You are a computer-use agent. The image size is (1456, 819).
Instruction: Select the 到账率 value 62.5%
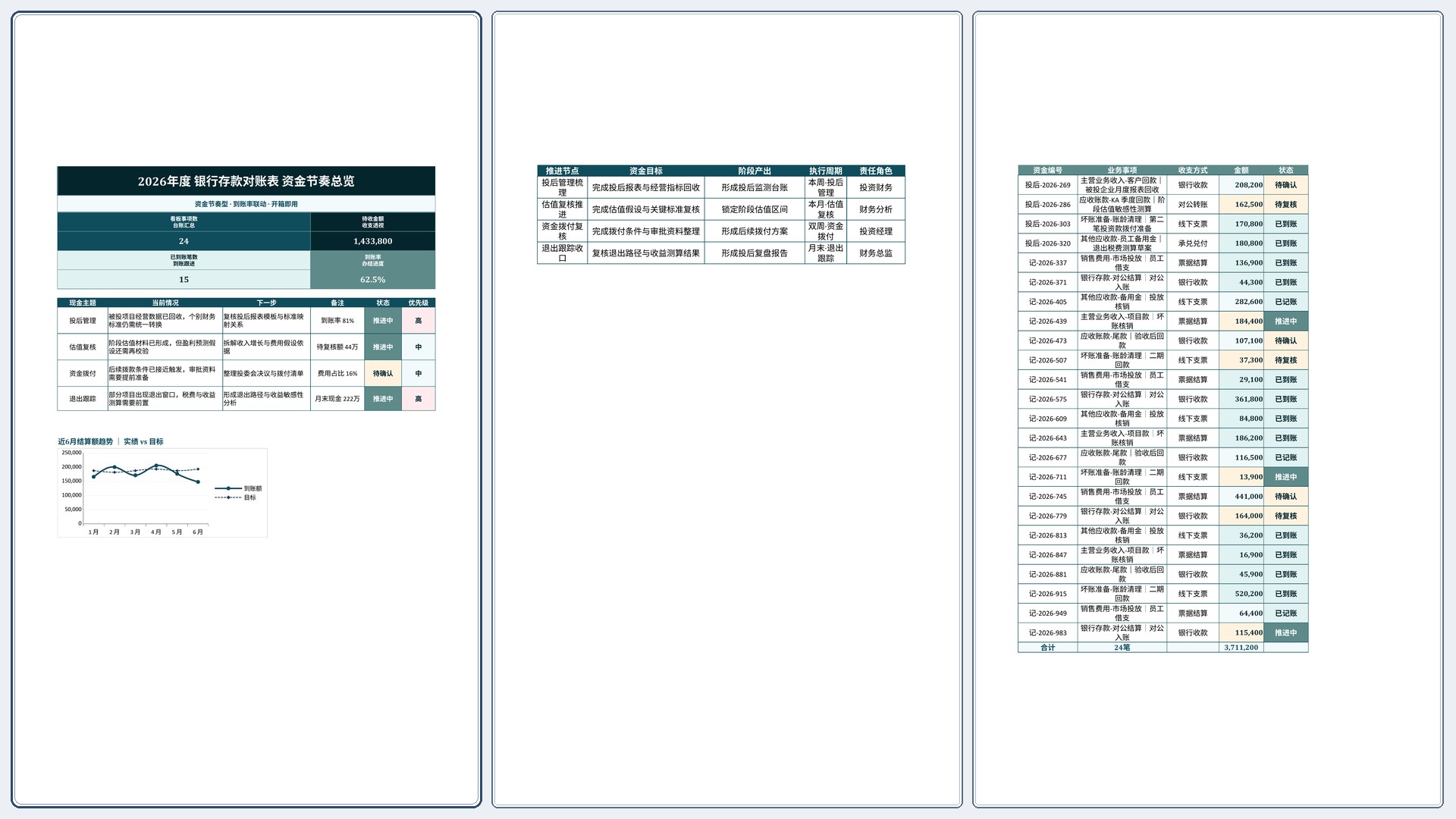[x=372, y=280]
